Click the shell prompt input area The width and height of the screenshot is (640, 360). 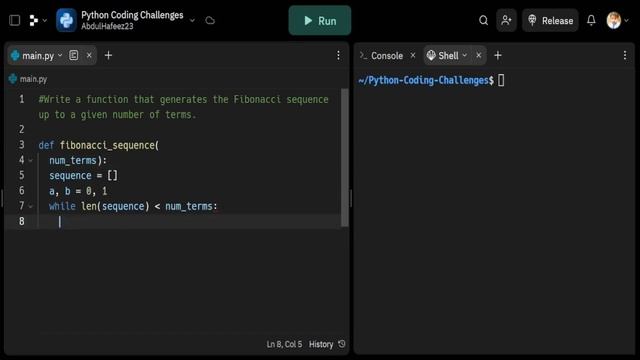[x=501, y=80]
